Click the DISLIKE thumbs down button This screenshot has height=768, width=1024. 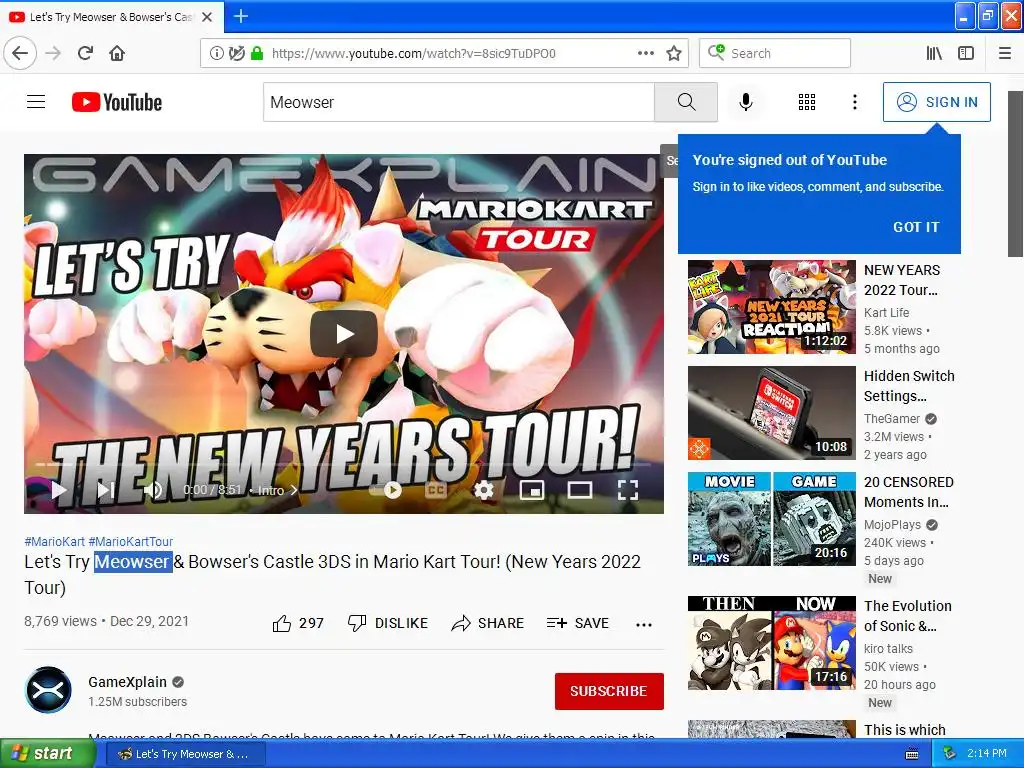click(388, 624)
